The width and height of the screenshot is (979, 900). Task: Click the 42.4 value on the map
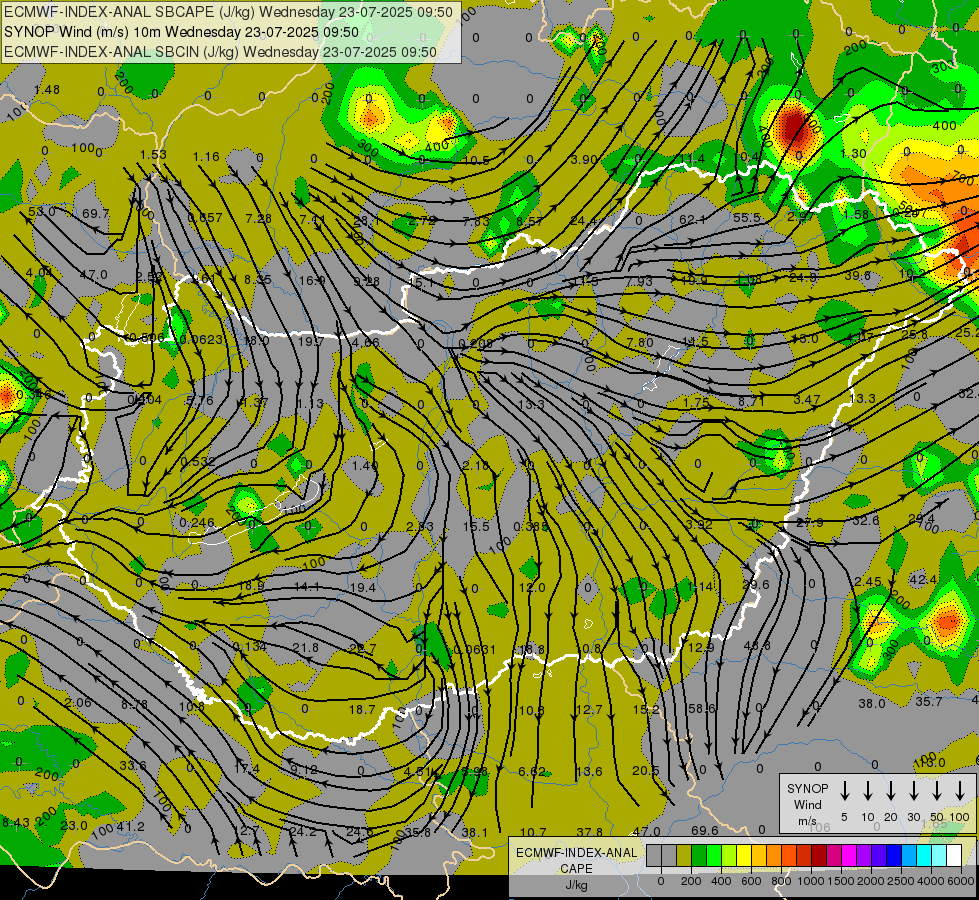pyautogui.click(x=923, y=580)
